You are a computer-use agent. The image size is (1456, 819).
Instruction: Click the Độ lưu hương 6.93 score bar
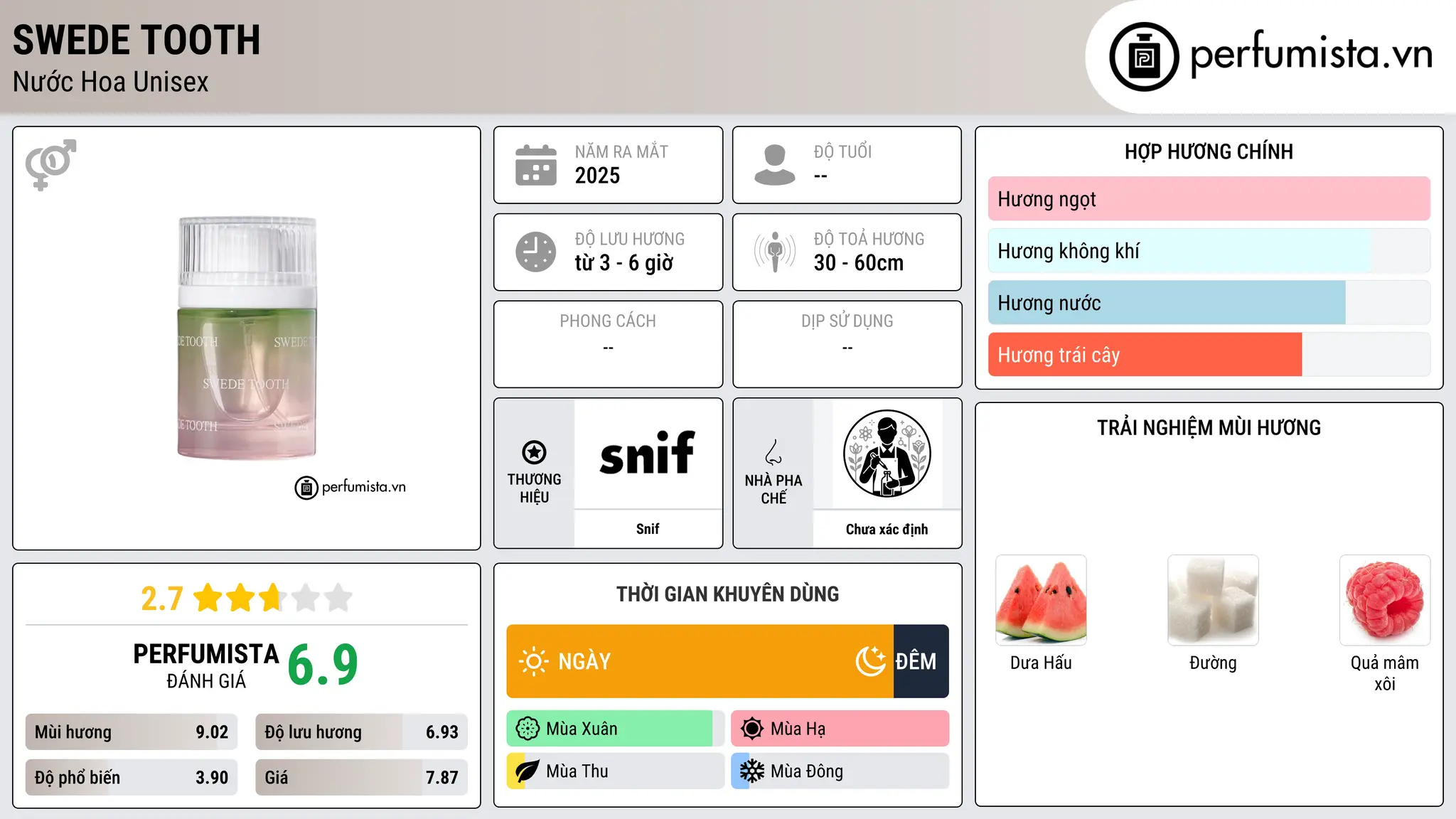361,732
